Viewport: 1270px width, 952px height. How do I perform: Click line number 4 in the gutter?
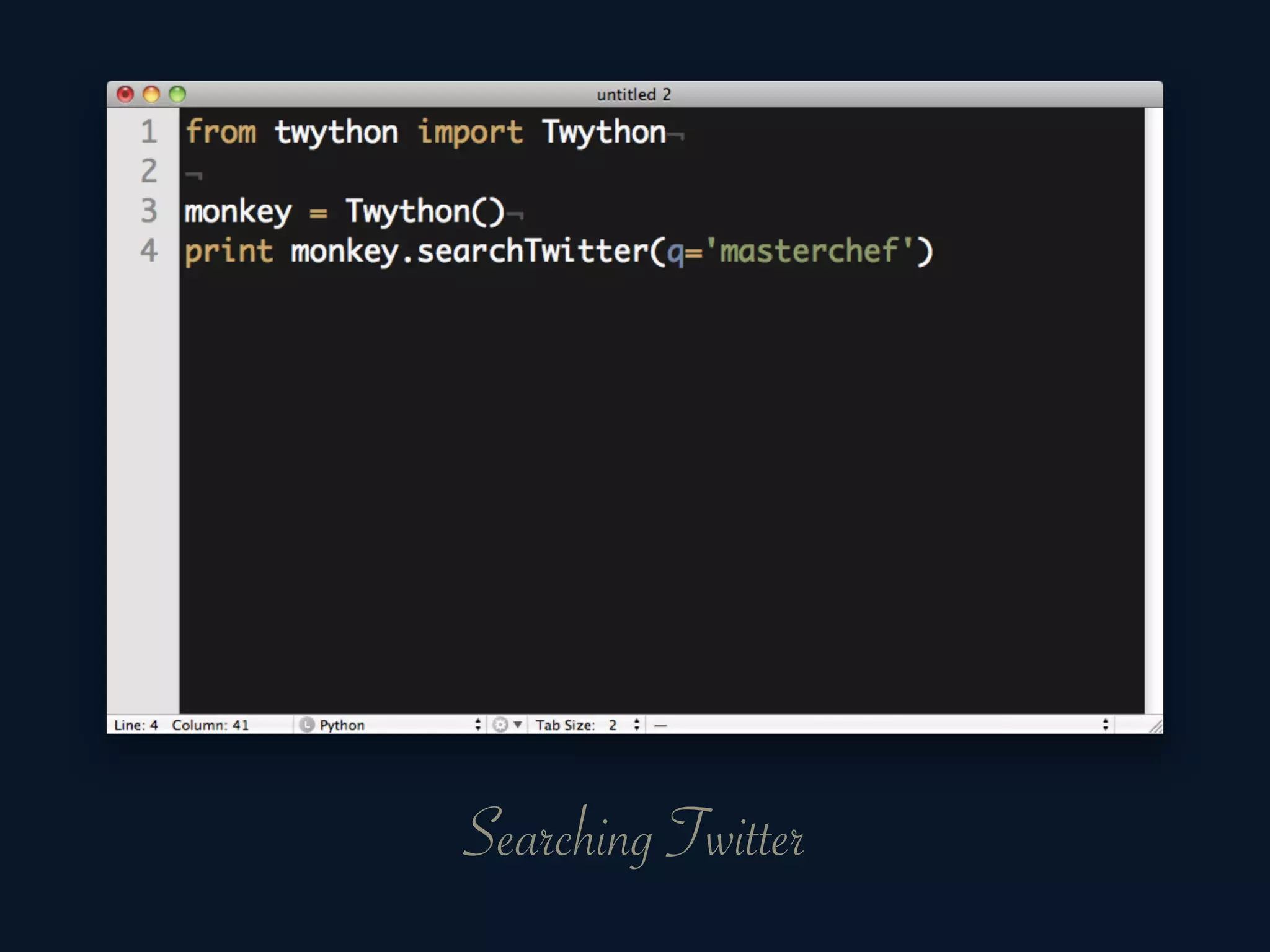pyautogui.click(x=148, y=251)
